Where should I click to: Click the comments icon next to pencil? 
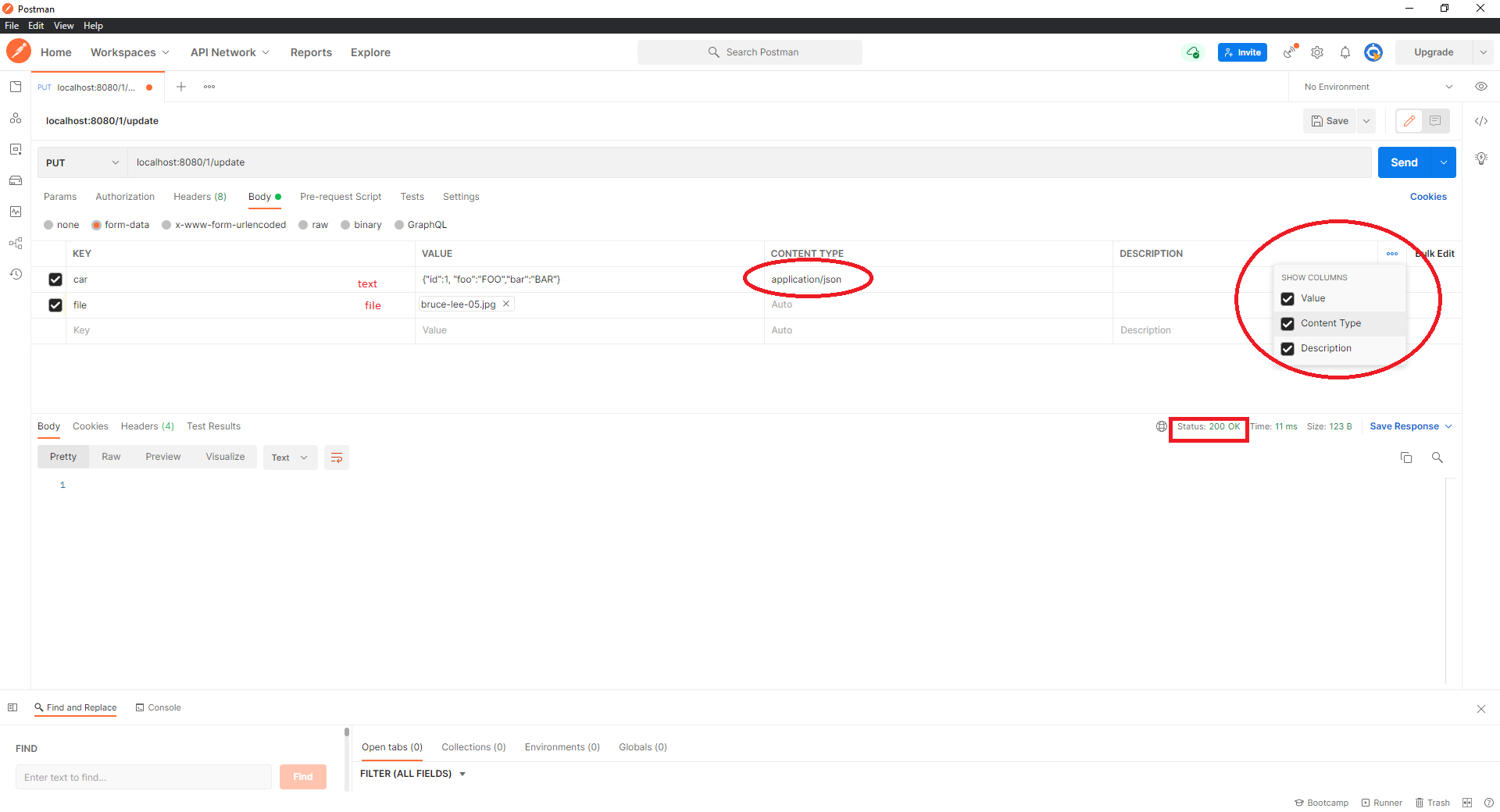coord(1435,121)
